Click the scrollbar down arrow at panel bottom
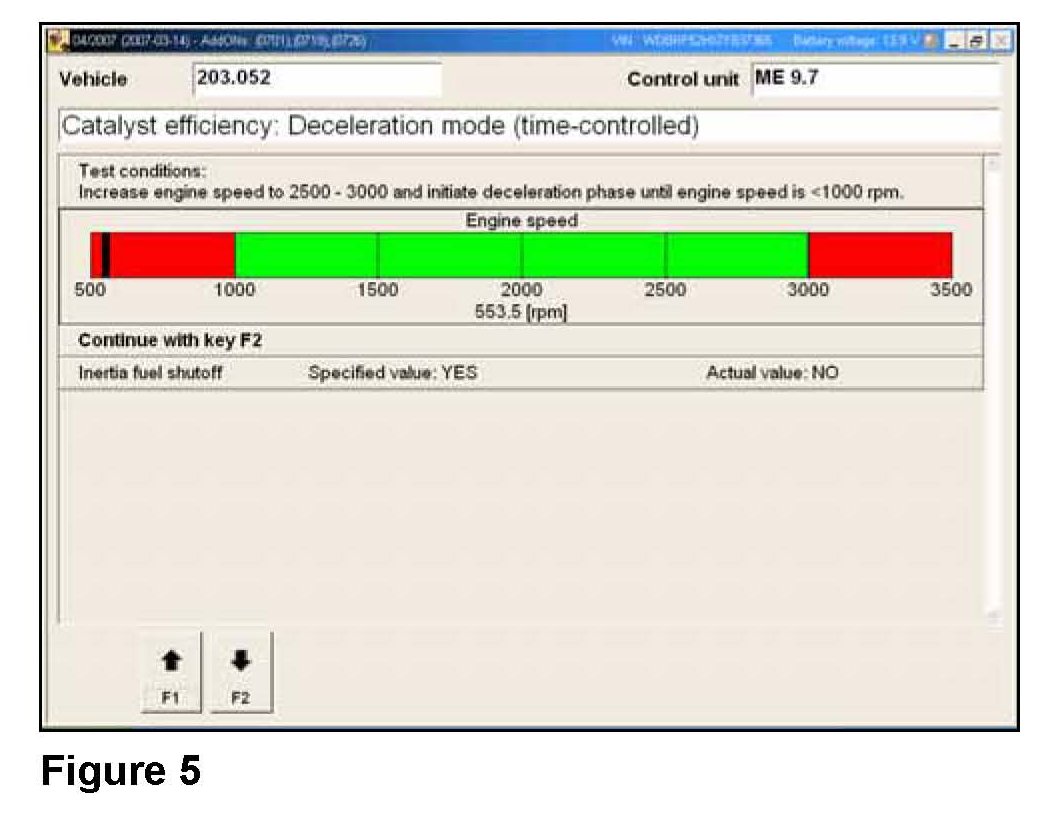 click(x=992, y=619)
